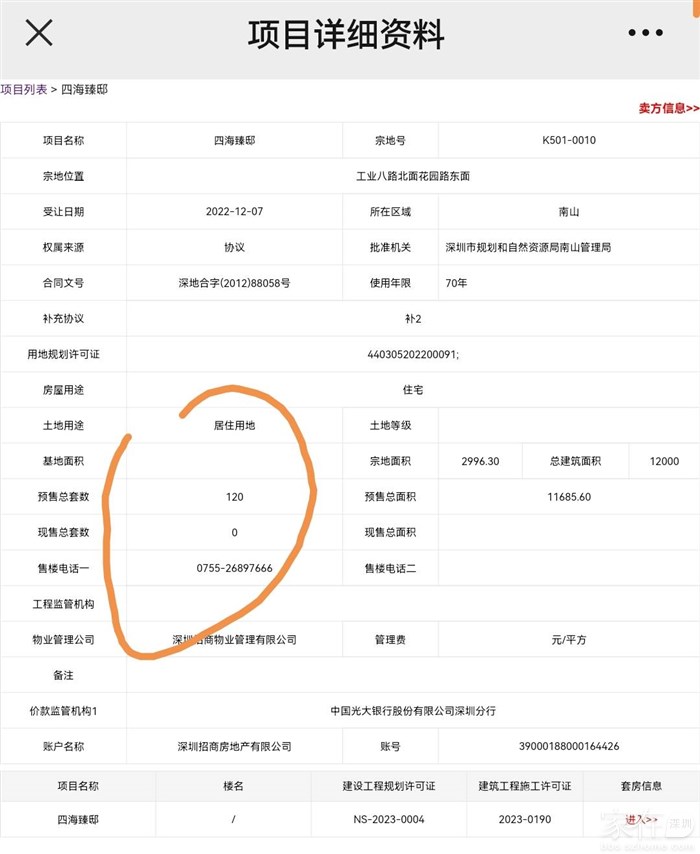Click 四海臻邸 in the bottom building table
700x854 pixels.
coord(78,820)
